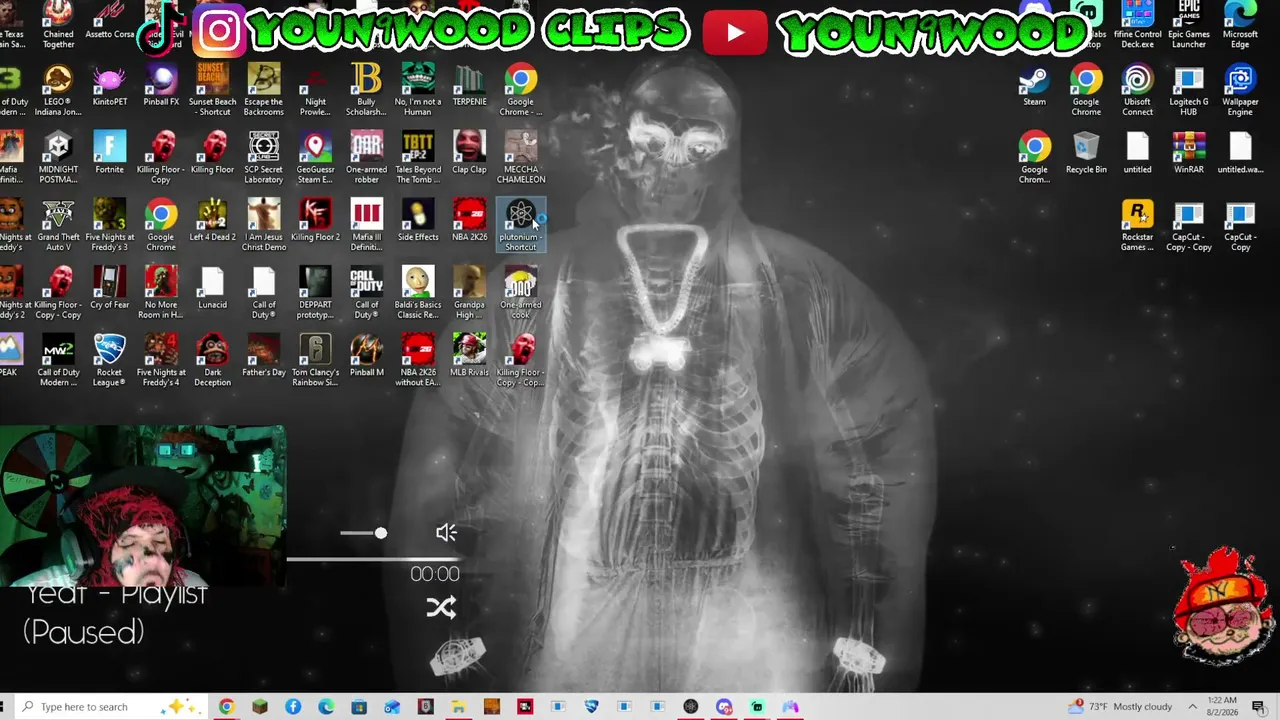Toggle mute on the music widget speaker
Image resolution: width=1280 pixels, height=720 pixels.
point(446,533)
